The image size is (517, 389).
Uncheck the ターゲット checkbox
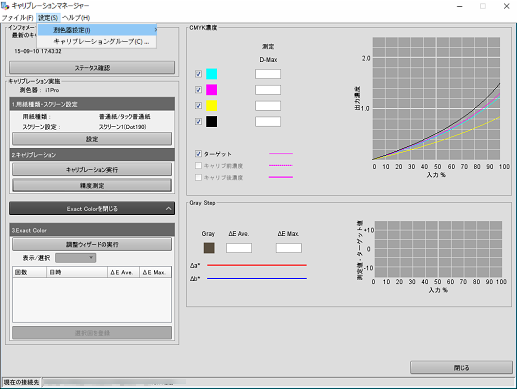coord(198,154)
